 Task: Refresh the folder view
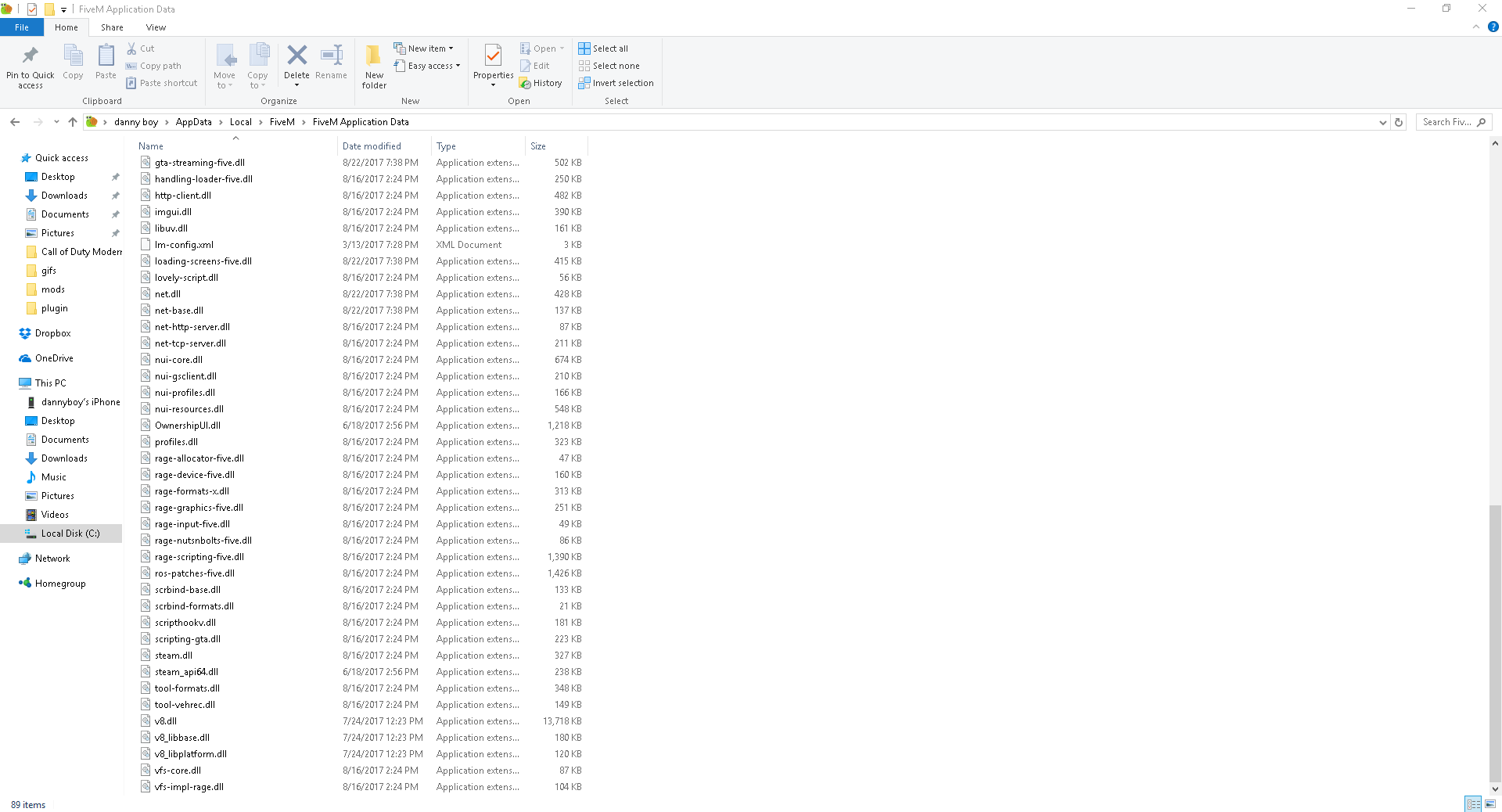tap(1399, 122)
